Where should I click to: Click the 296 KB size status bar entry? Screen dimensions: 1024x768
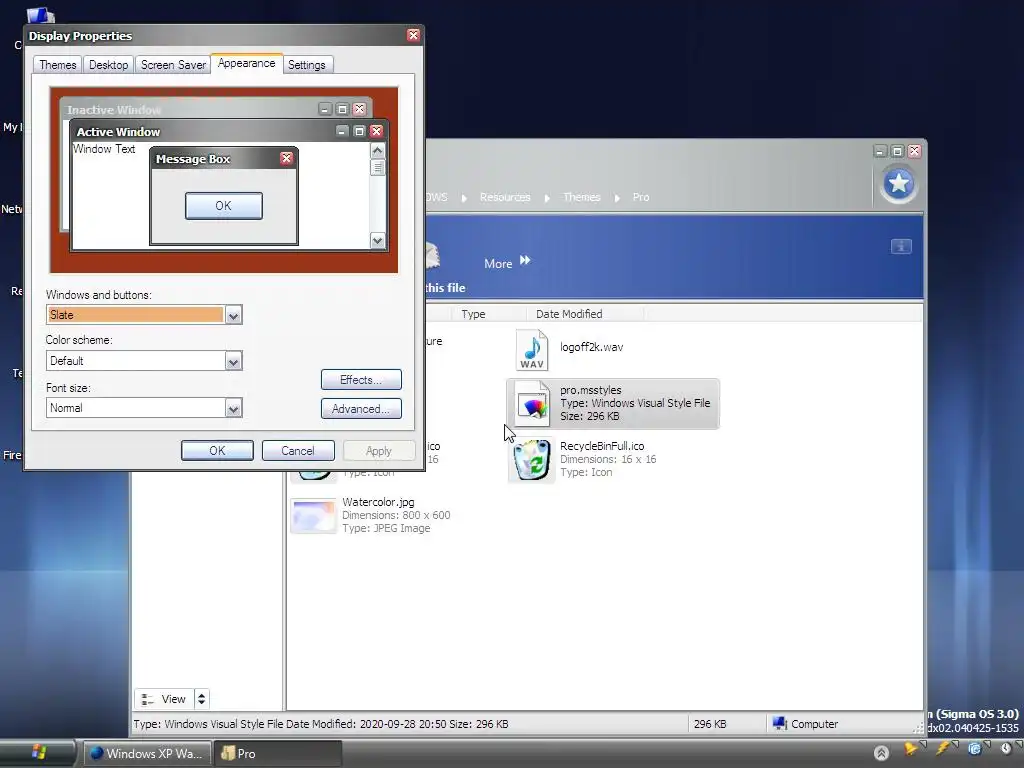point(710,724)
